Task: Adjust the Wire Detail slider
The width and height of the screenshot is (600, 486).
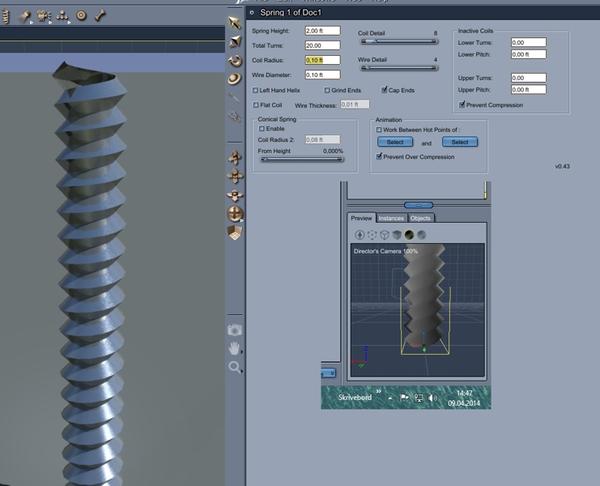Action: 398,68
